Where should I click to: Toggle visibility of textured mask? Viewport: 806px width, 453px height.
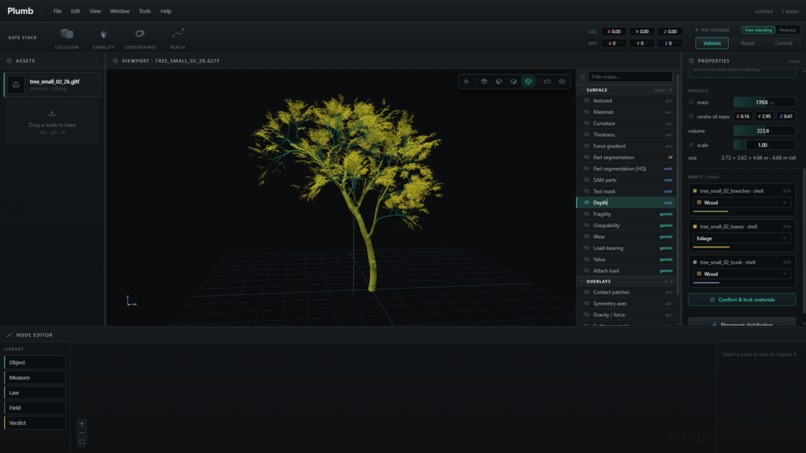pos(587,101)
